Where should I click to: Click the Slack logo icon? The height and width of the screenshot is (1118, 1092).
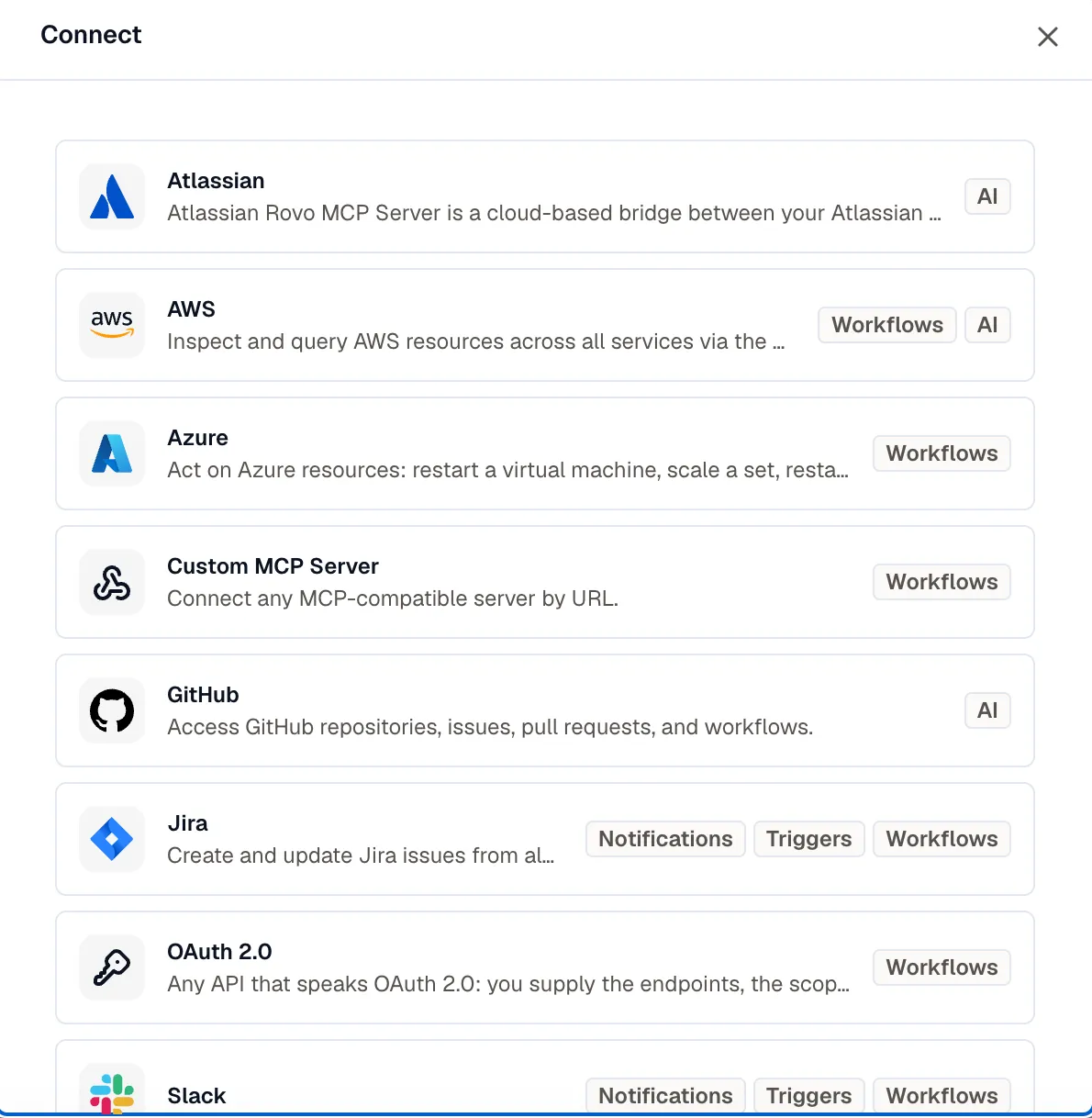(x=112, y=1091)
